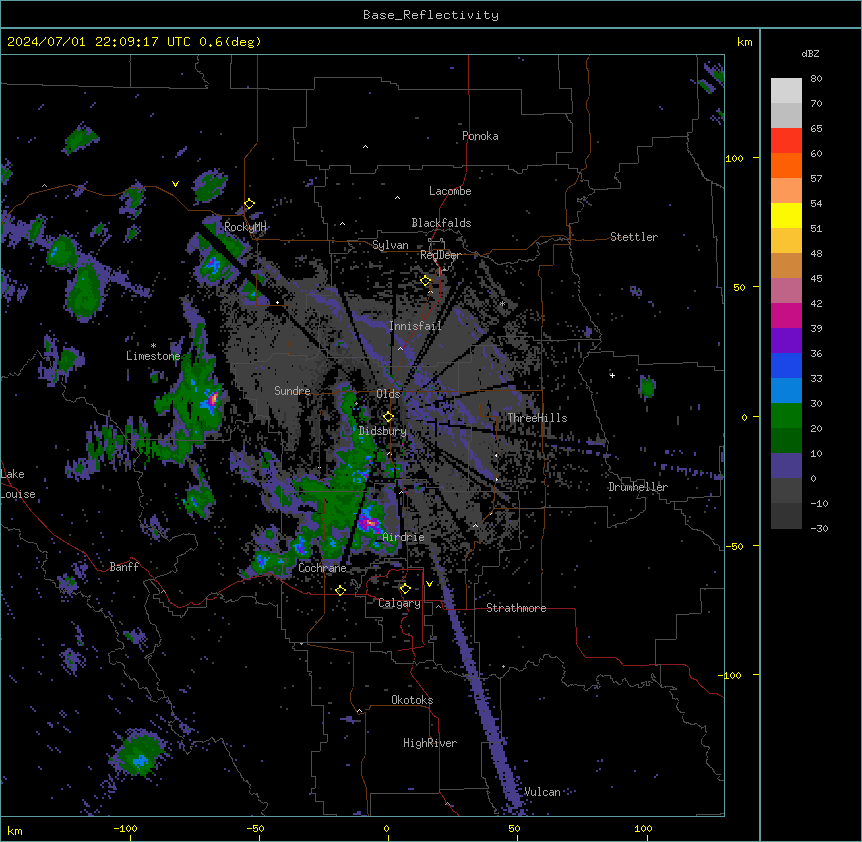This screenshot has height=842, width=862.
Task: Click the HighRiver label
Action: point(430,743)
